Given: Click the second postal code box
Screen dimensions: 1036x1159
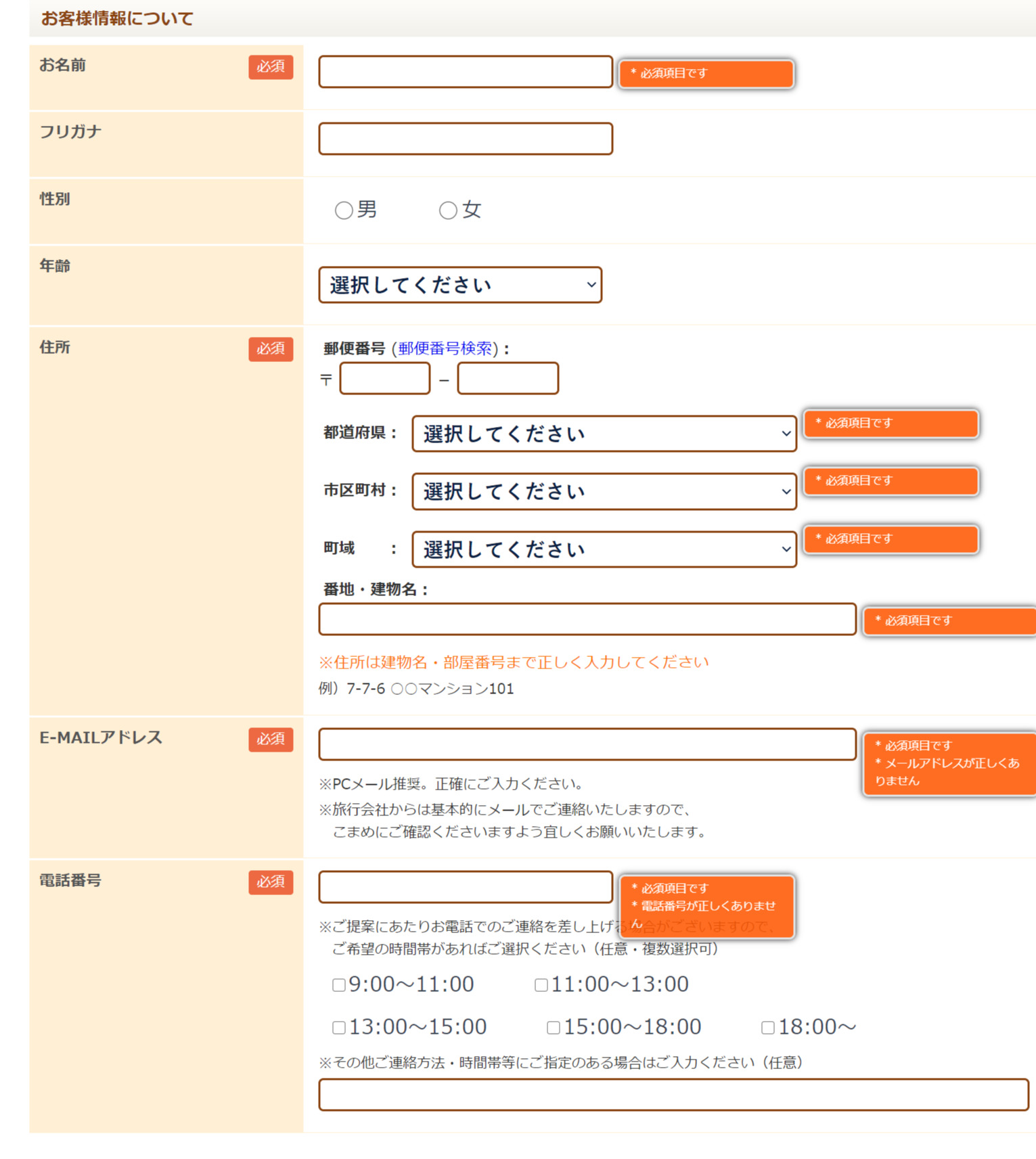Looking at the screenshot, I should [508, 378].
